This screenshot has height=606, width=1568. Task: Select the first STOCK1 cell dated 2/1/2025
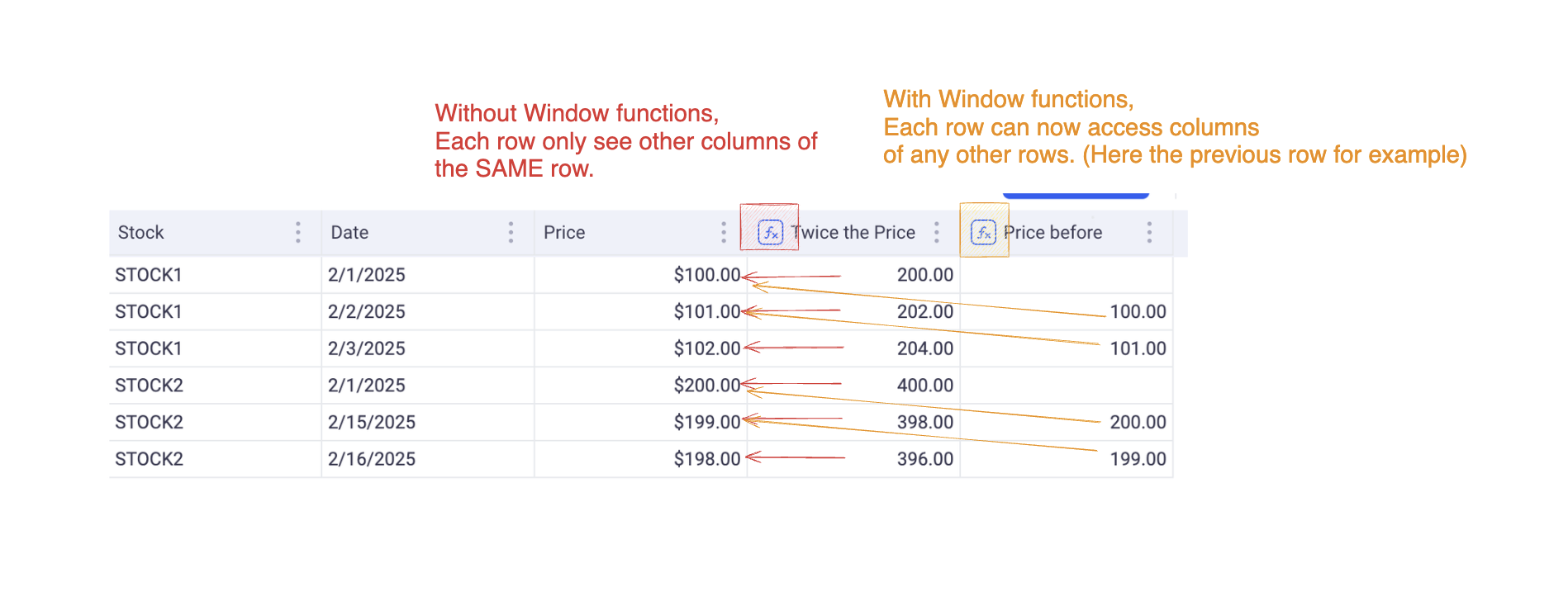pos(149,275)
